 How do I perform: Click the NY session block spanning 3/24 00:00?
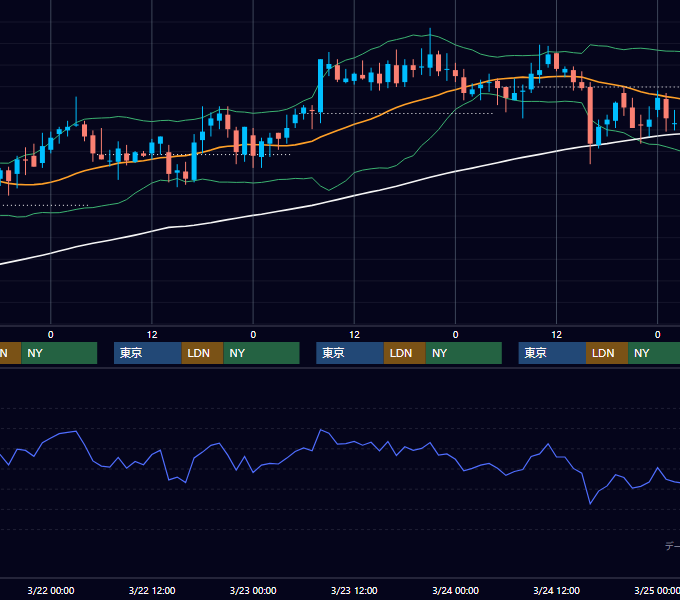pos(464,353)
